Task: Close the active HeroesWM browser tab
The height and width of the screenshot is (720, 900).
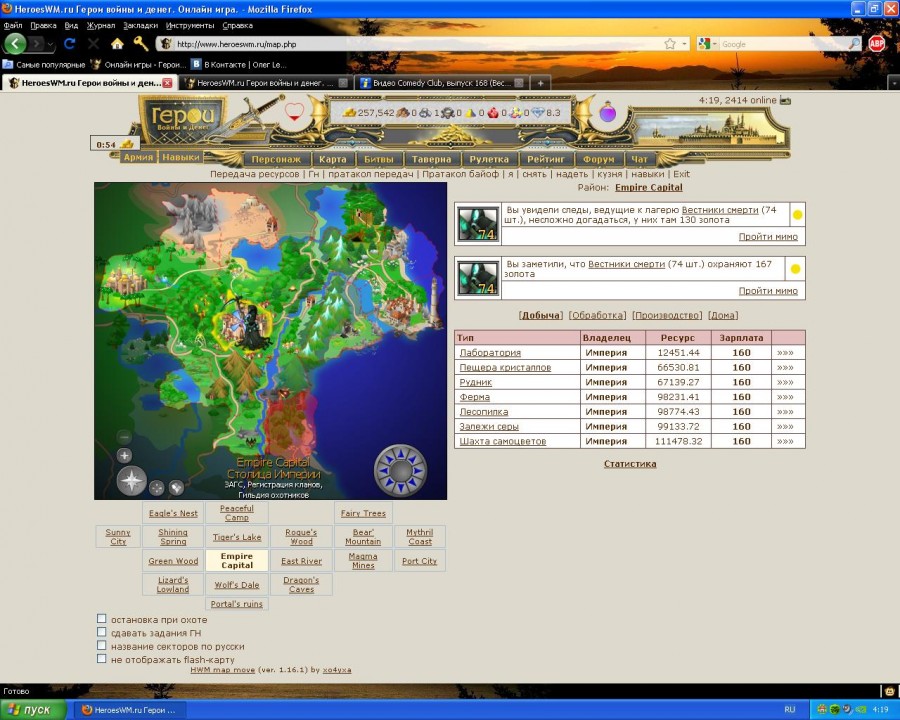Action: coord(167,83)
